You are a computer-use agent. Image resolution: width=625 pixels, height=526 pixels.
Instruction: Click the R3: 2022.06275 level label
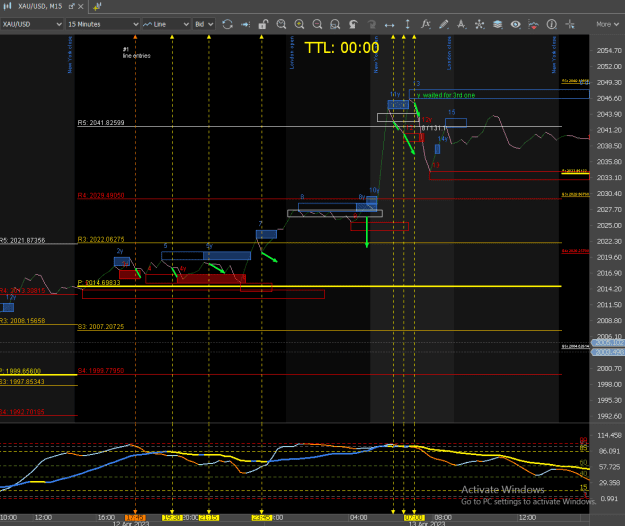point(101,239)
